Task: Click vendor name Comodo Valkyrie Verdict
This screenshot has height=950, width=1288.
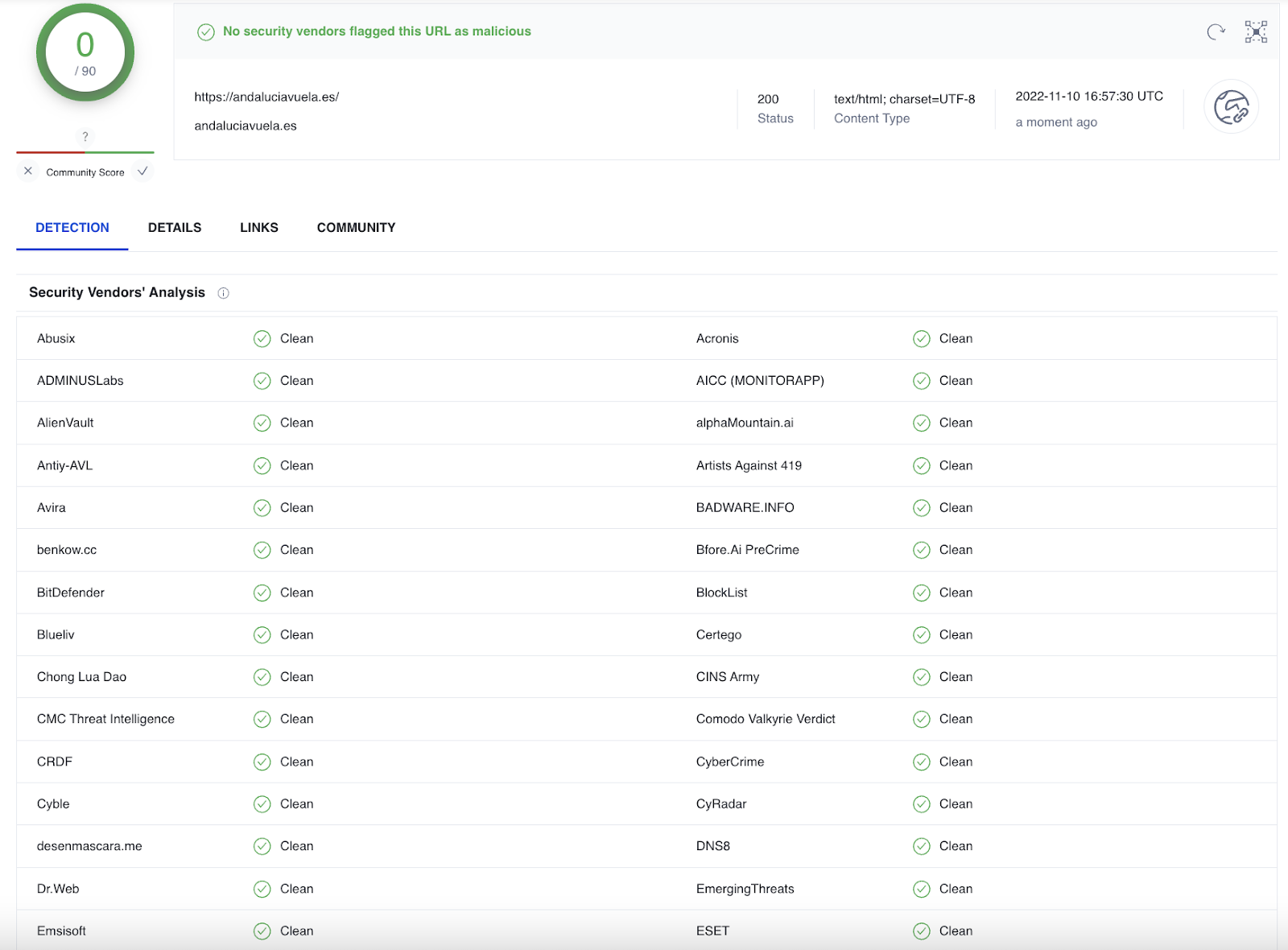Action: pyautogui.click(x=766, y=719)
